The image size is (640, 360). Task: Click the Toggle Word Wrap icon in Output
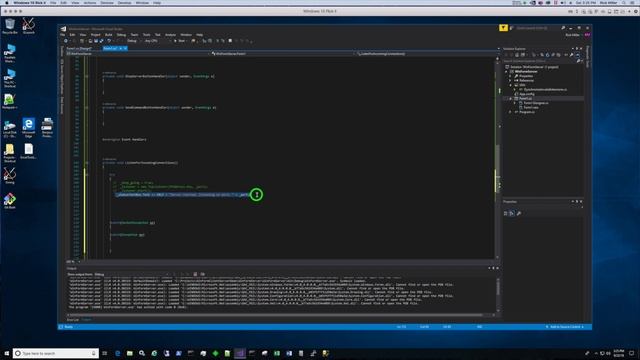(x=202, y=274)
